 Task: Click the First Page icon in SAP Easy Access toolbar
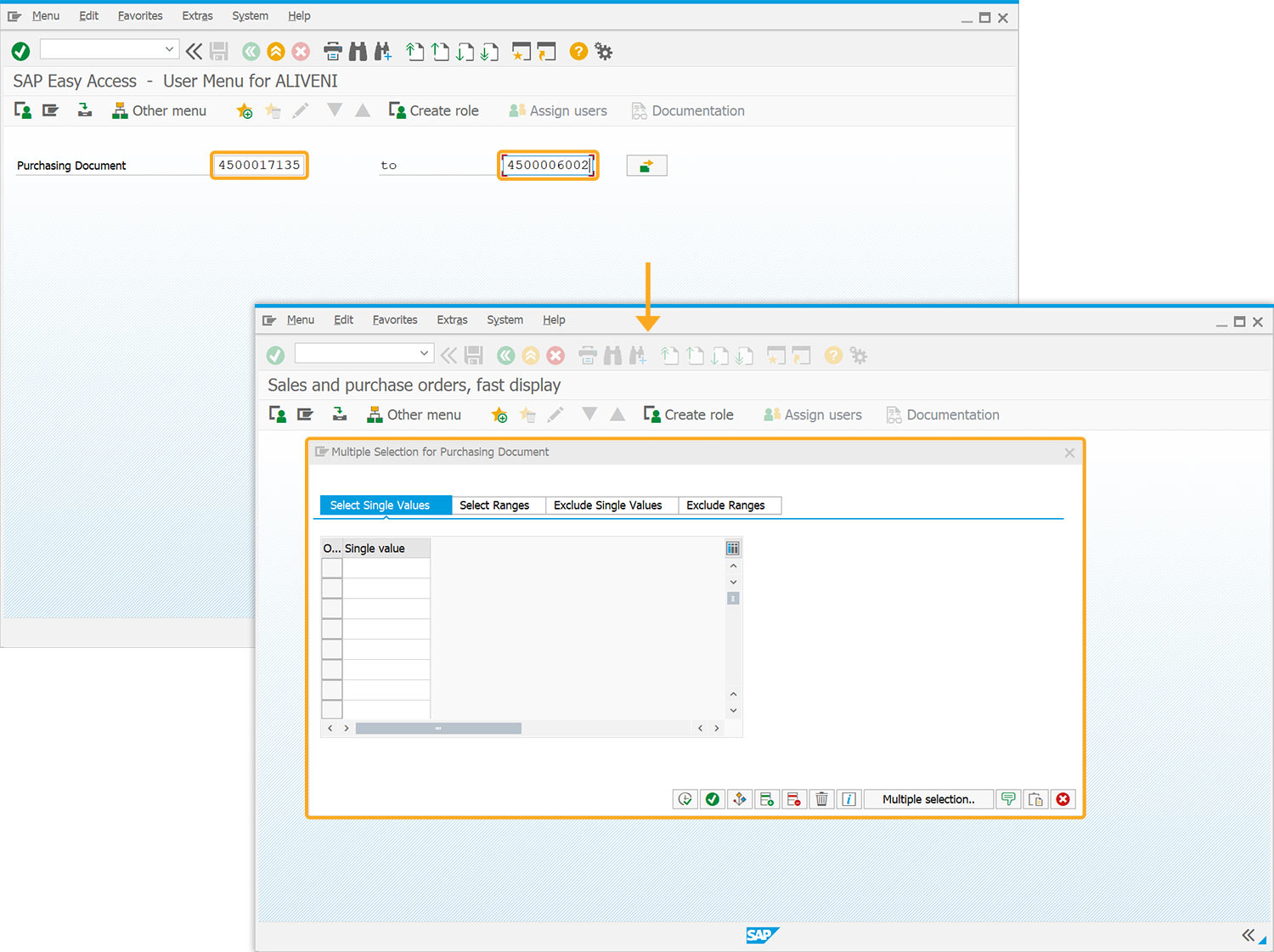pyautogui.click(x=414, y=52)
